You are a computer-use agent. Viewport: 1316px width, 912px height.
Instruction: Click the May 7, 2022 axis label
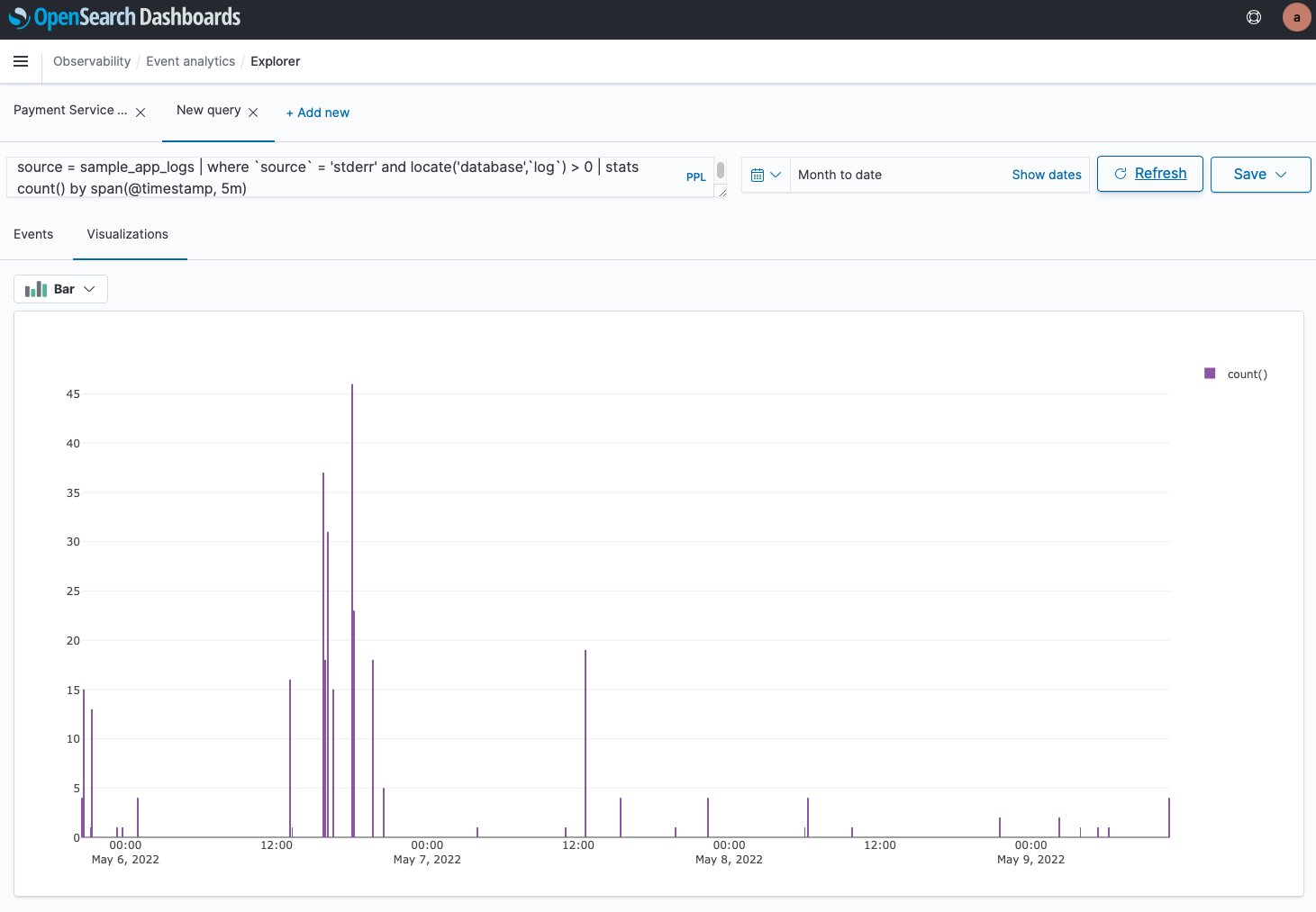click(x=427, y=860)
